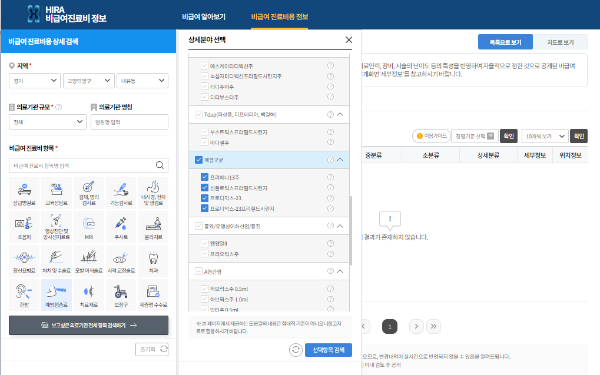
Task: Select the 물리치료 physical therapy icon
Action: tap(153, 227)
